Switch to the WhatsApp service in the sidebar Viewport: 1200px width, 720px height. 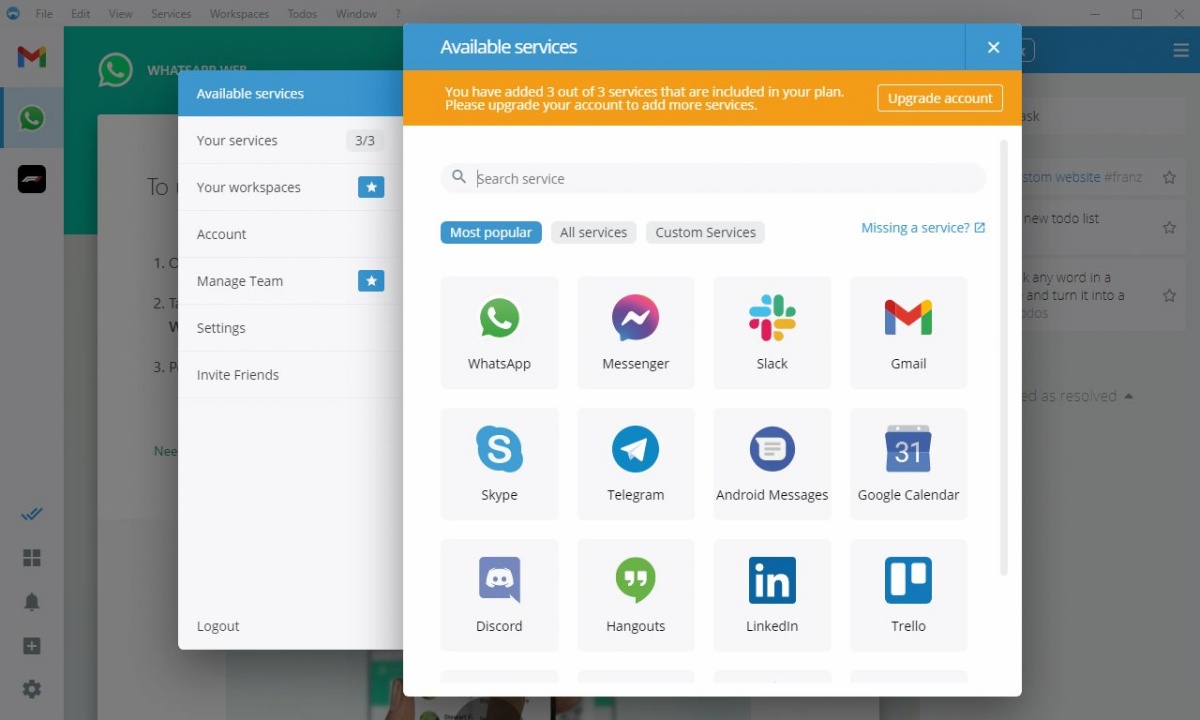coord(32,118)
